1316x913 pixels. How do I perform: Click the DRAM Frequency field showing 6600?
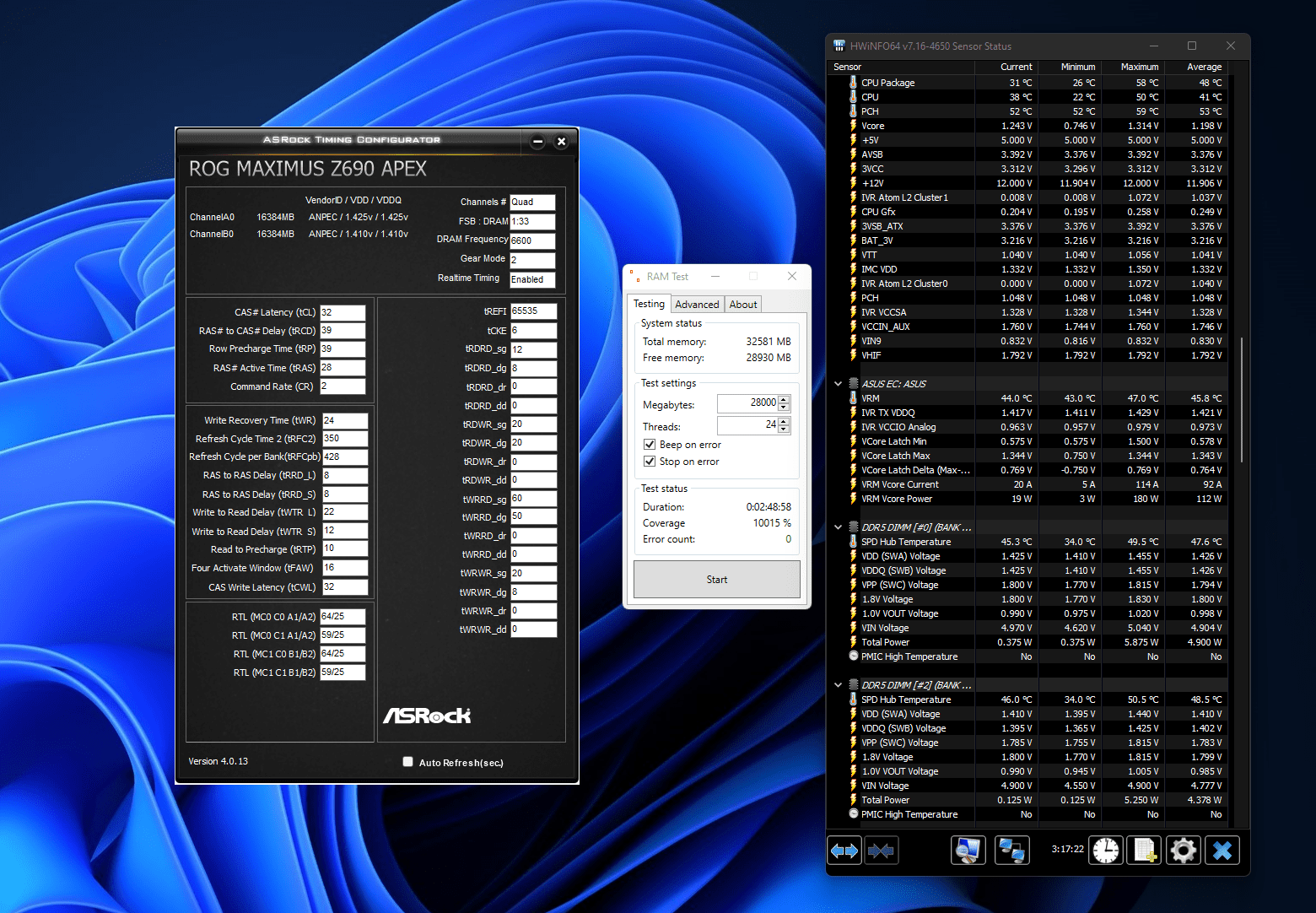click(x=532, y=240)
